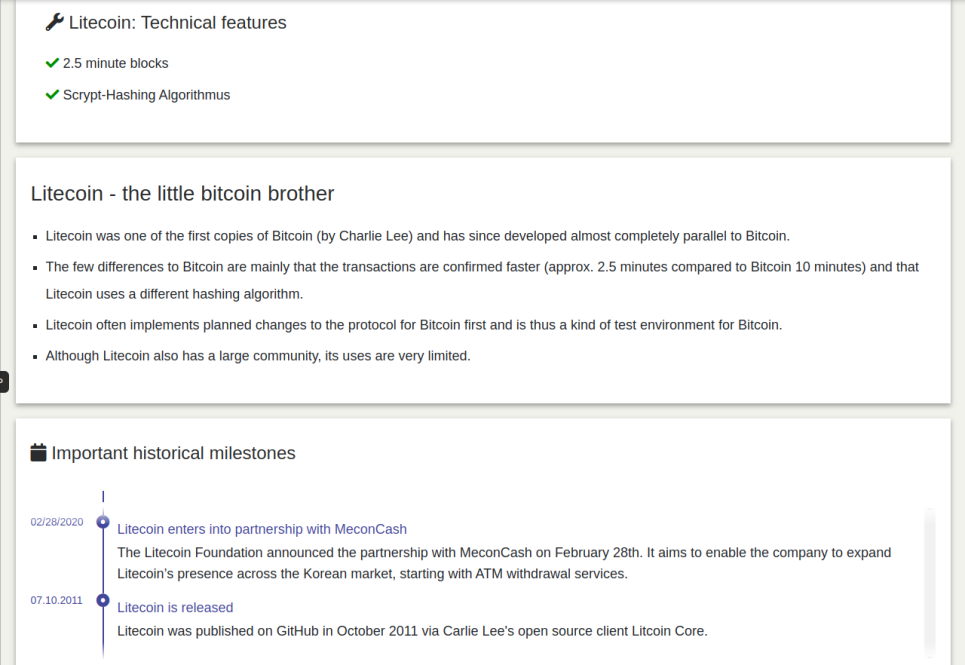The width and height of the screenshot is (965, 665).
Task: Click Litecoin - the little bitcoin brother heading
Action: click(x=182, y=193)
